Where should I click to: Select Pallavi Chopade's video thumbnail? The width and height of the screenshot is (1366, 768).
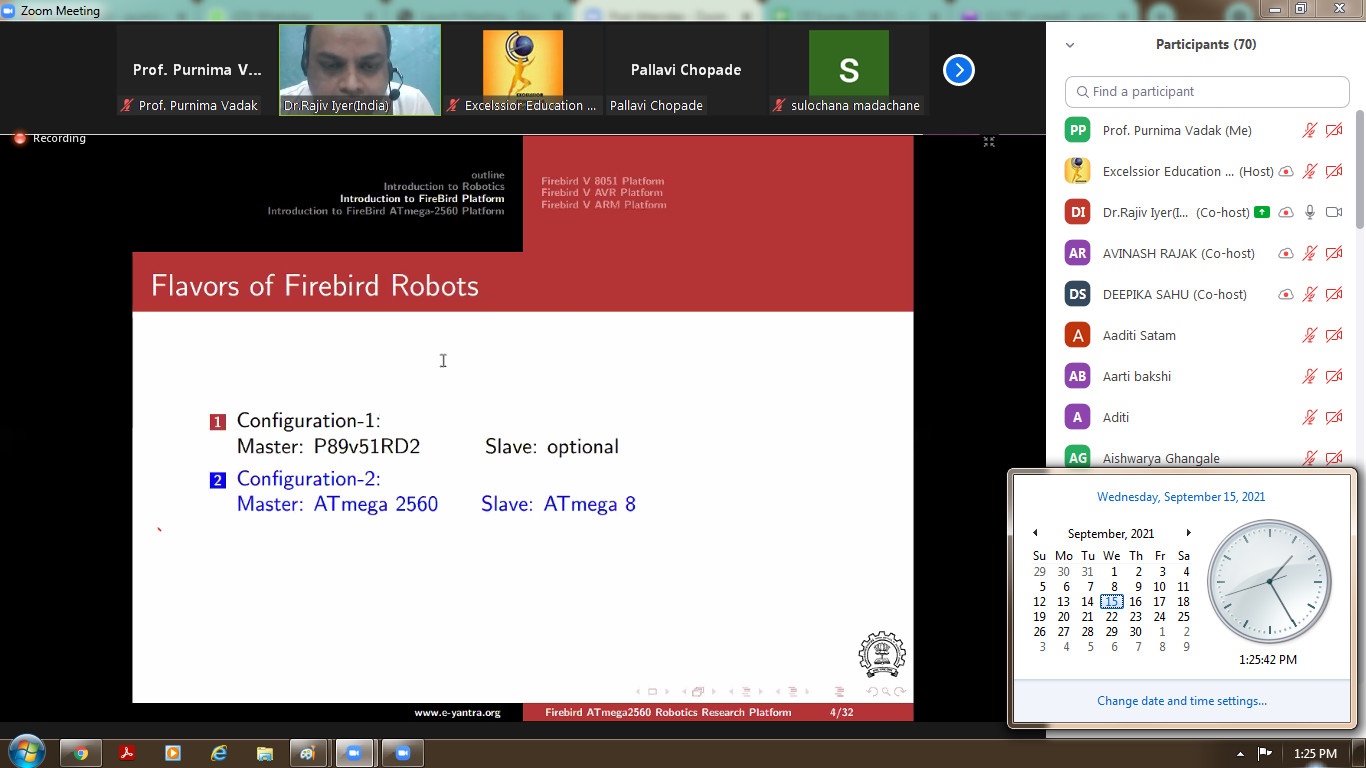(x=685, y=71)
